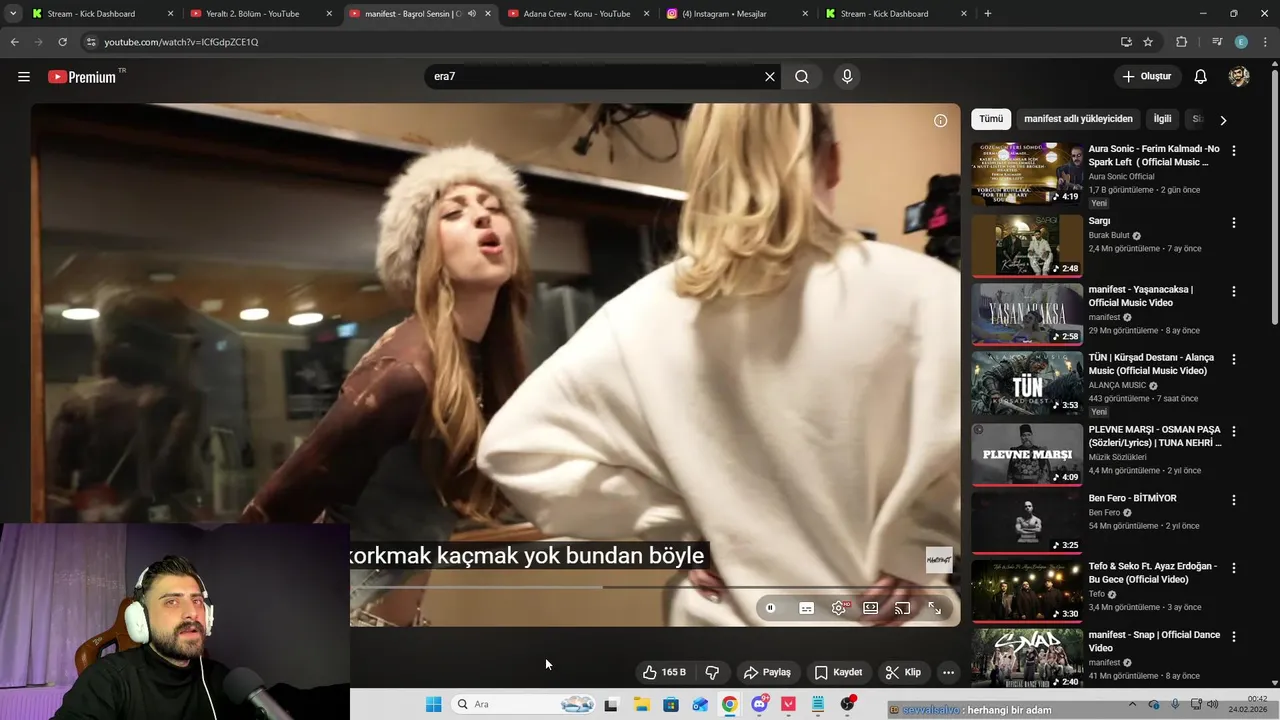Open player settings gear

(x=839, y=608)
